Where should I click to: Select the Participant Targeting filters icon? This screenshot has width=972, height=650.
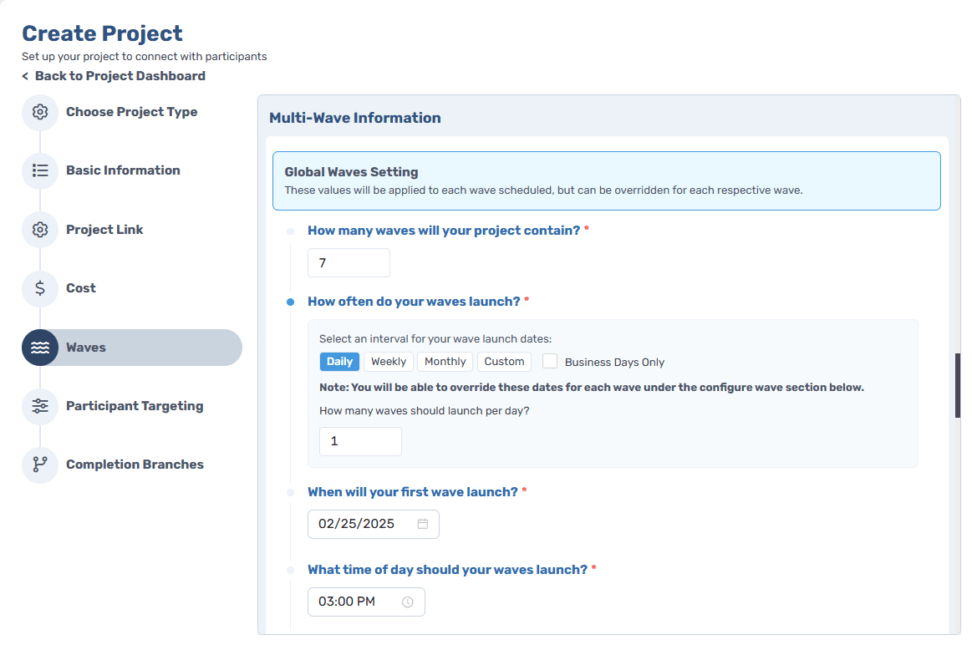pos(39,406)
